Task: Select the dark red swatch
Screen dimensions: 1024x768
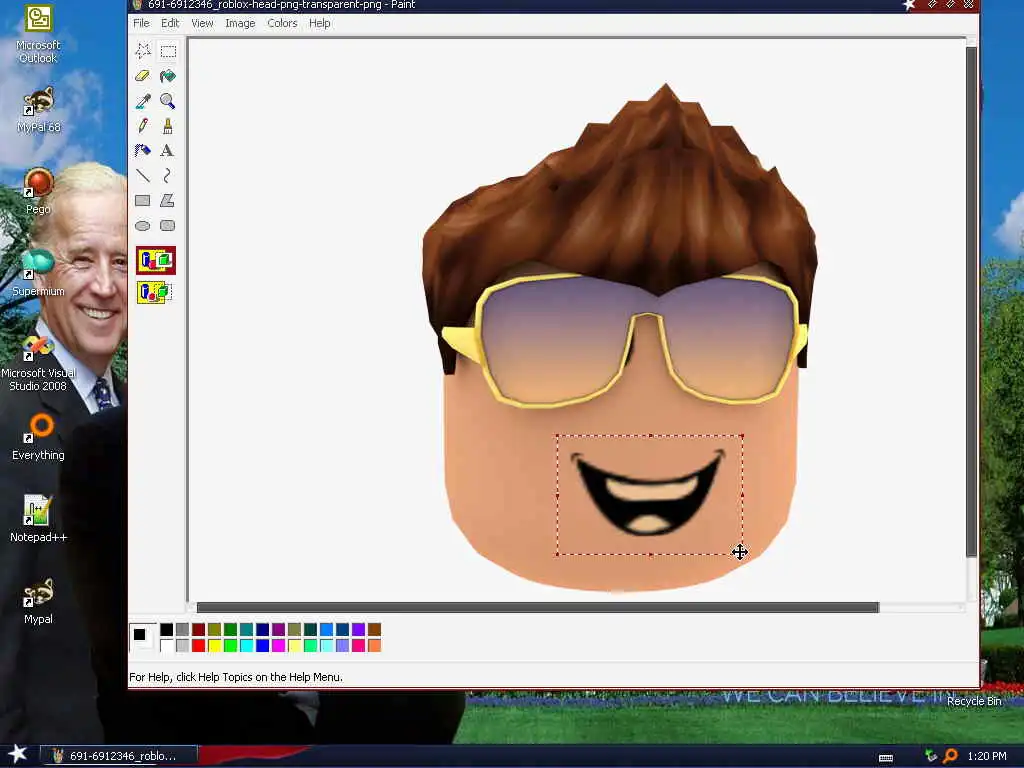Action: coord(199,630)
